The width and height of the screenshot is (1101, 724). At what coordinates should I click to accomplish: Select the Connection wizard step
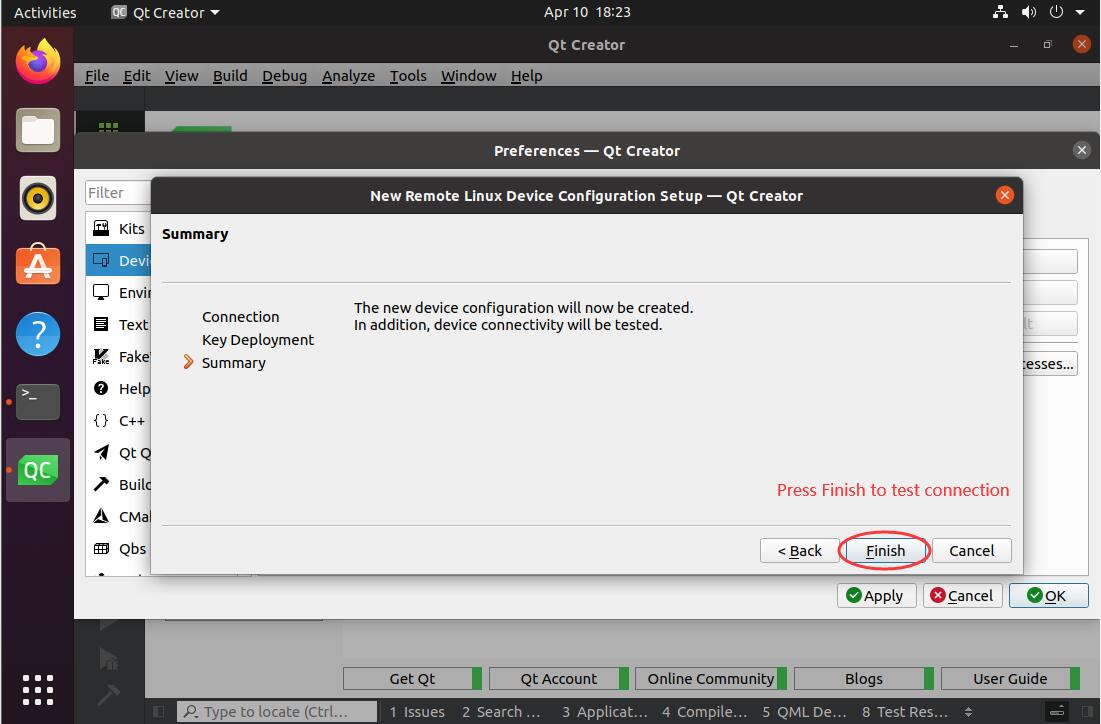click(240, 317)
